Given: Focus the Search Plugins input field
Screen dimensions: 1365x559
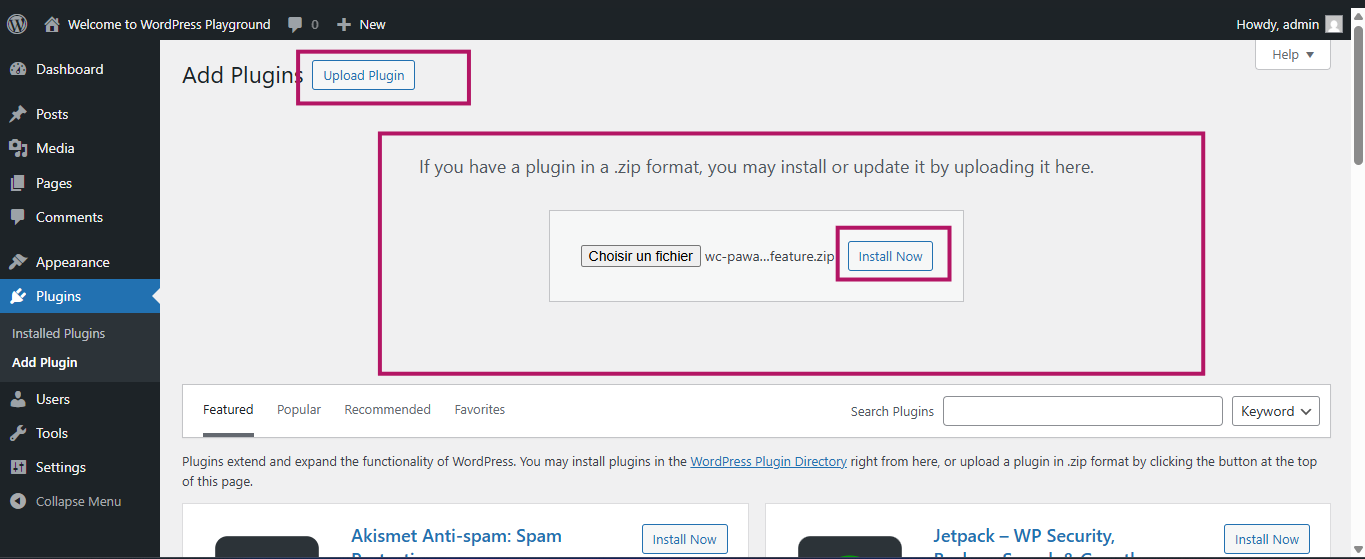Looking at the screenshot, I should [1082, 411].
